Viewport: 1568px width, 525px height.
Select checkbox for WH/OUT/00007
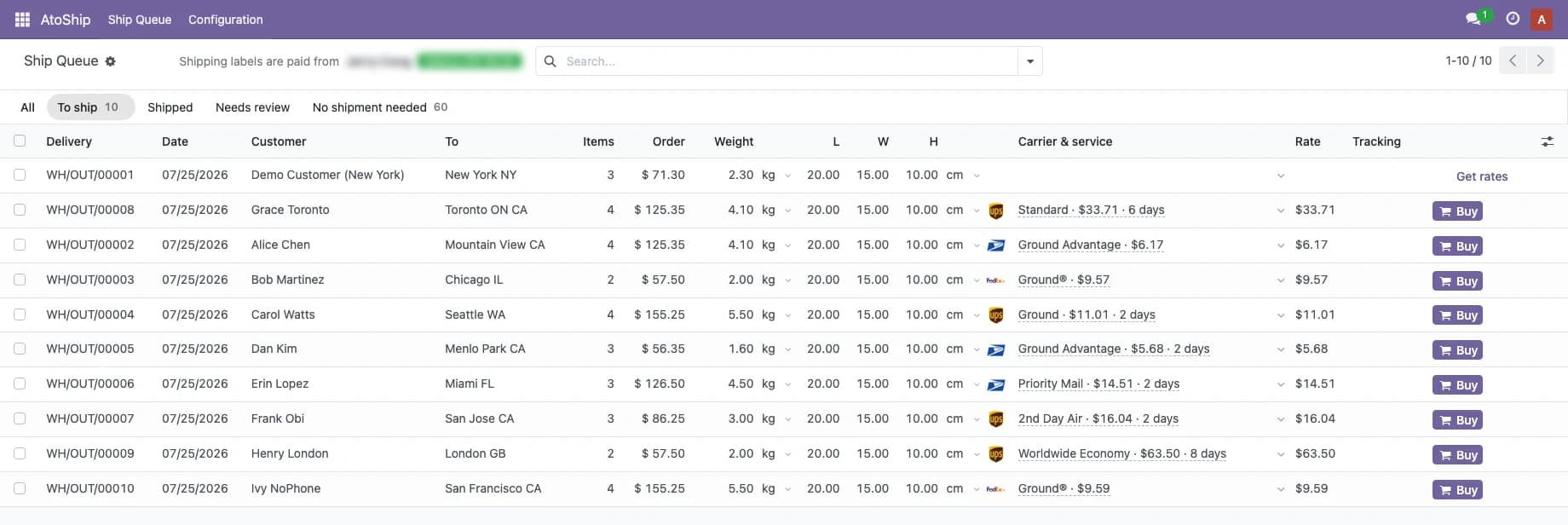(x=20, y=418)
